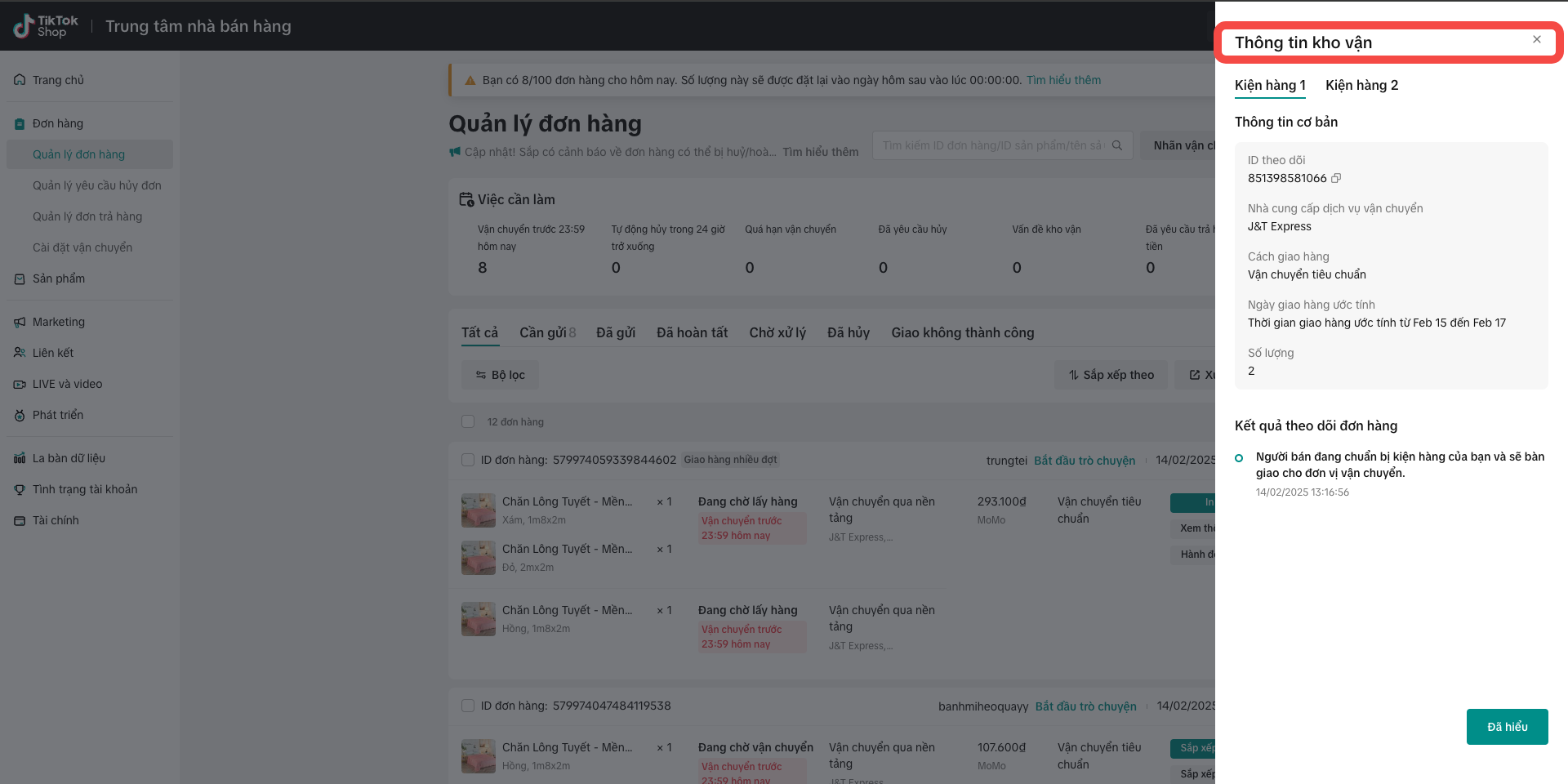Image resolution: width=1568 pixels, height=784 pixels.
Task: Switch to the Kiện hàng 2 tab
Action: [x=1361, y=85]
